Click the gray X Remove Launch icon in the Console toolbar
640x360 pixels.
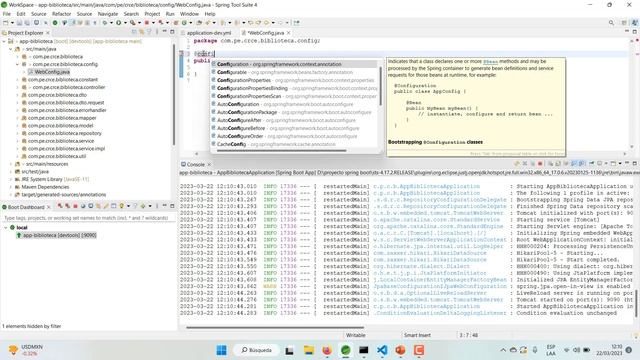point(525,164)
